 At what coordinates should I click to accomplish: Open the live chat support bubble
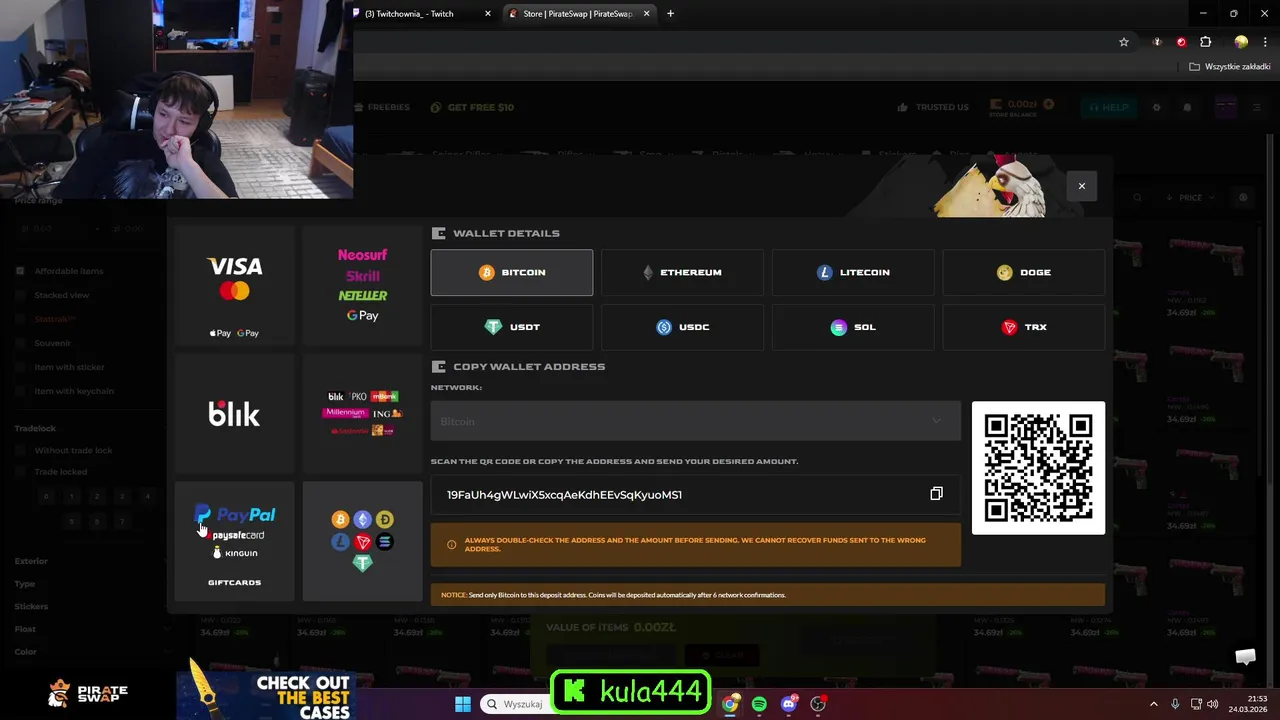click(1245, 656)
